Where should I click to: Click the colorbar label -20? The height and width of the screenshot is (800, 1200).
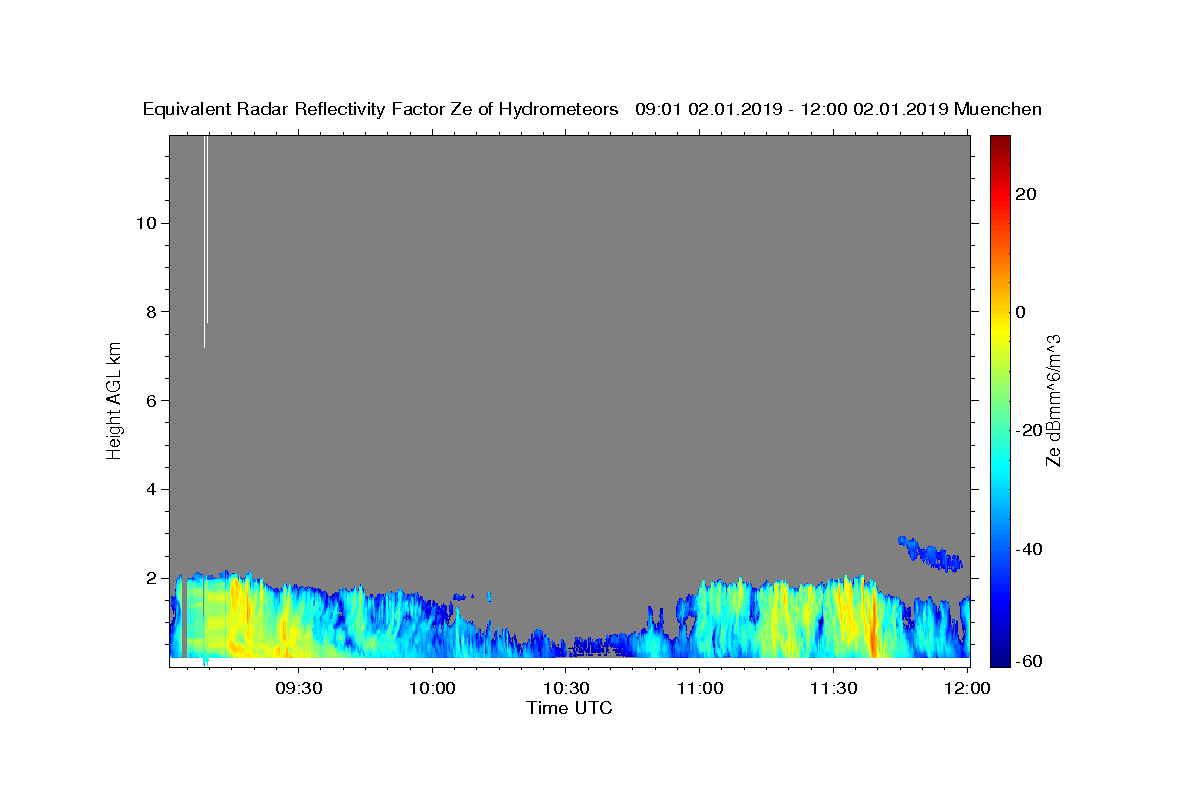[1029, 431]
